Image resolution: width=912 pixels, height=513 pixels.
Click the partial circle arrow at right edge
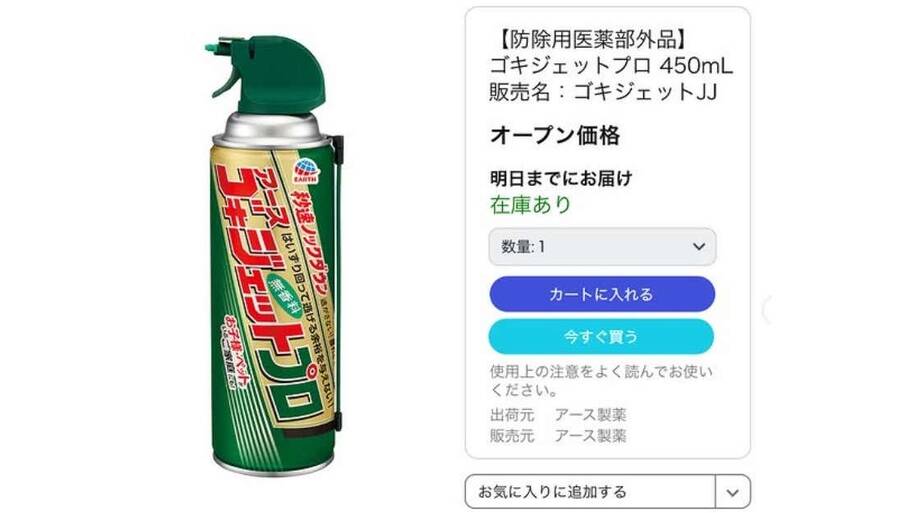pyautogui.click(x=767, y=309)
